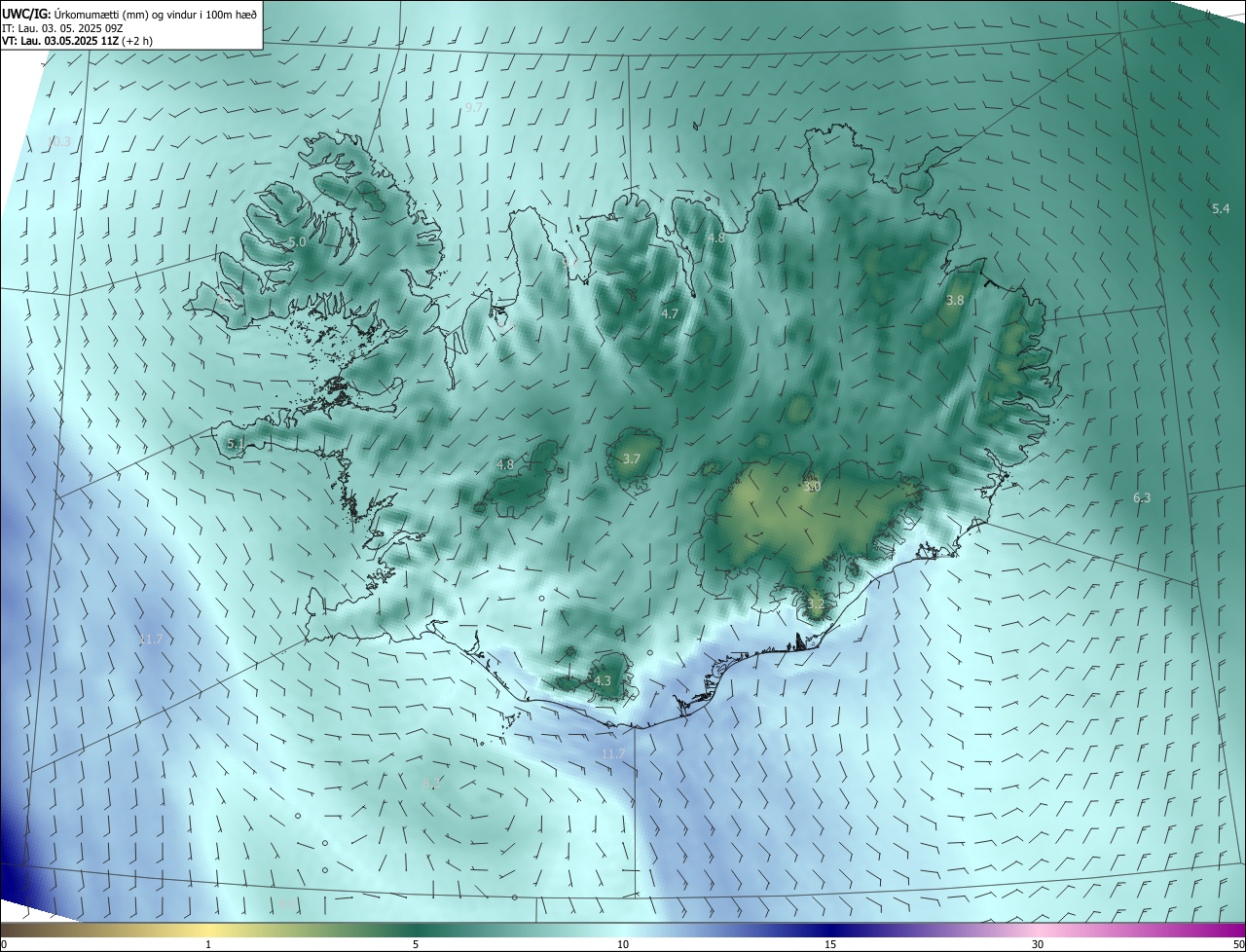Select the 15 tick on the color scale
Viewport: 1246px width, 952px height.
[x=830, y=944]
